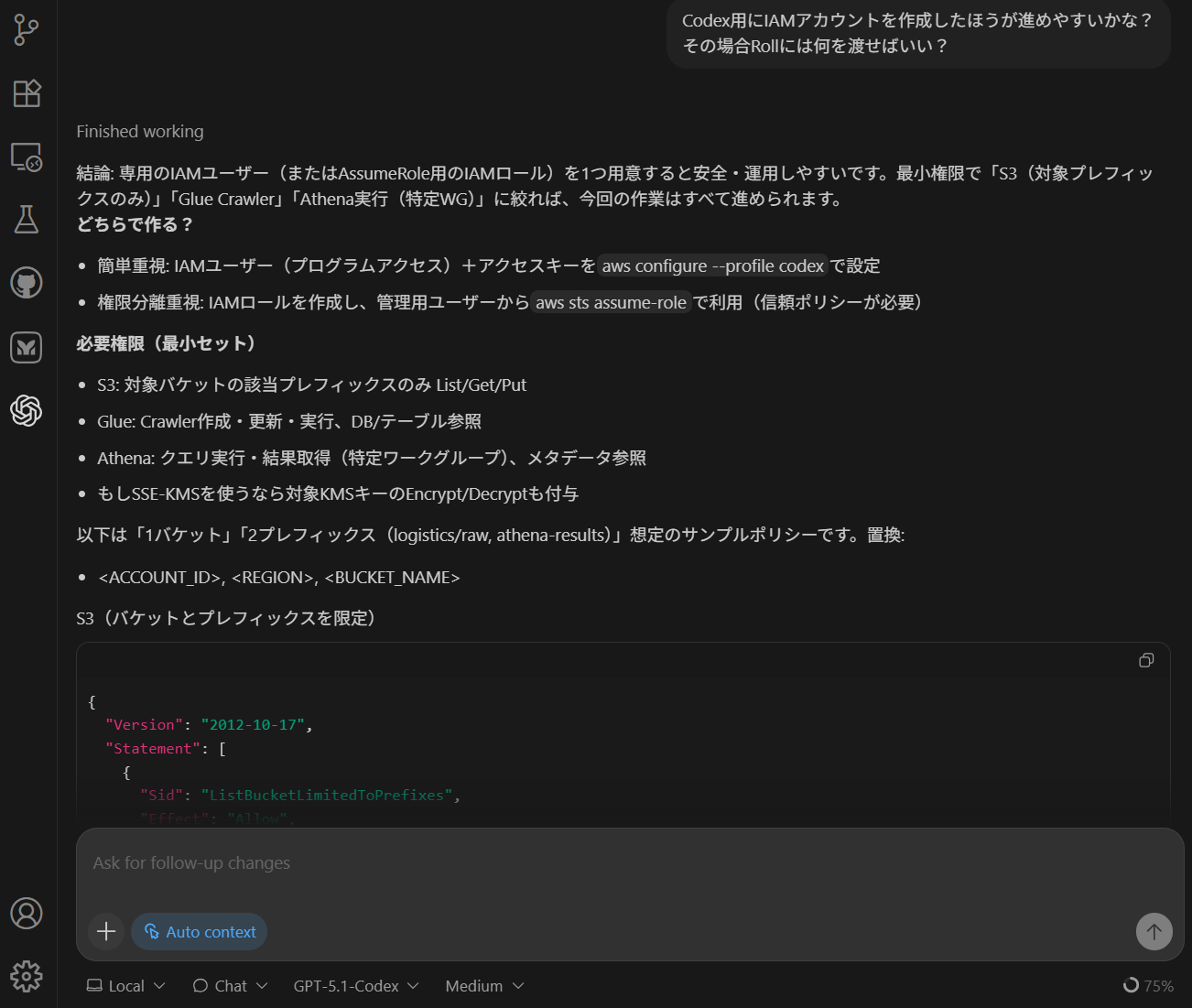Open the Chat mode dropdown
This screenshot has width=1192, height=1008.
pos(229,985)
